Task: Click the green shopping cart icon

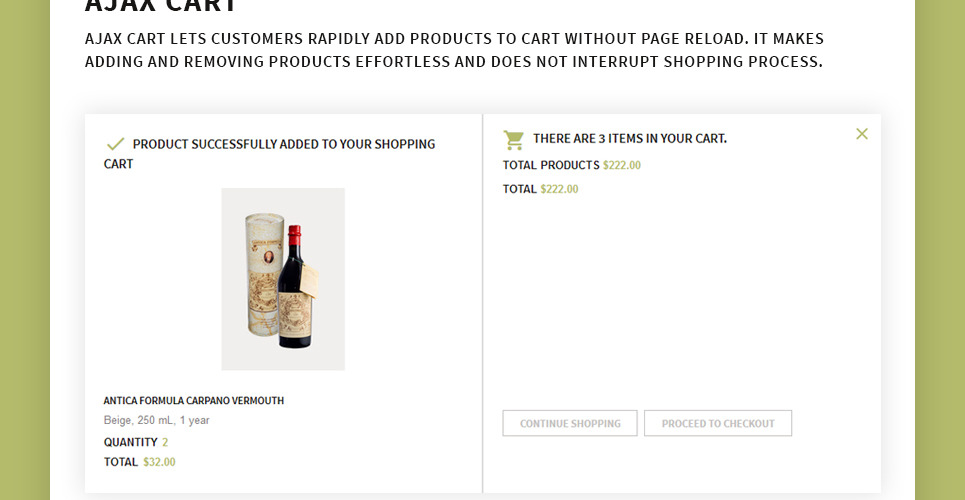Action: pyautogui.click(x=513, y=139)
